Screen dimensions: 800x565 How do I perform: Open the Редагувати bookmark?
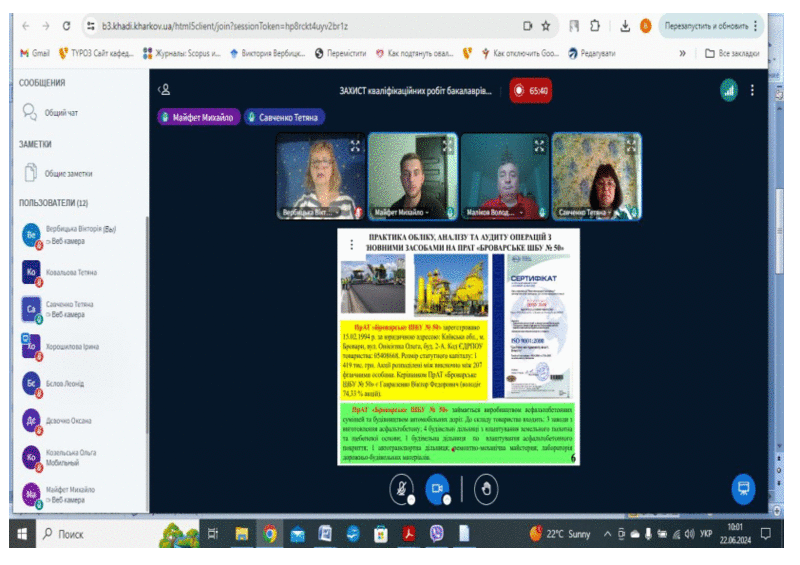tap(592, 53)
